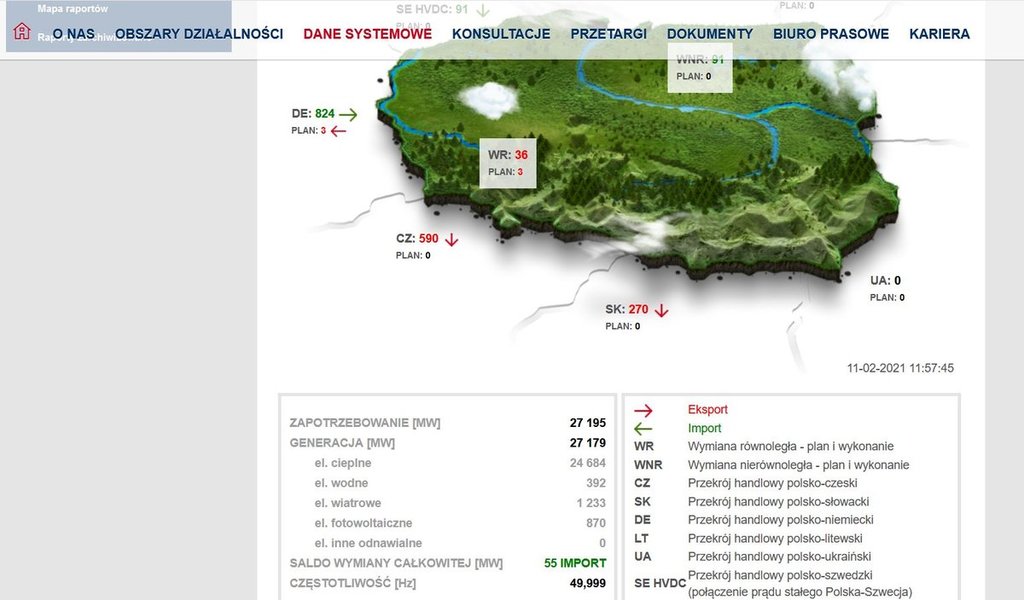Click the red Eksport arrow in the legend
The width and height of the screenshot is (1024, 600).
click(643, 410)
